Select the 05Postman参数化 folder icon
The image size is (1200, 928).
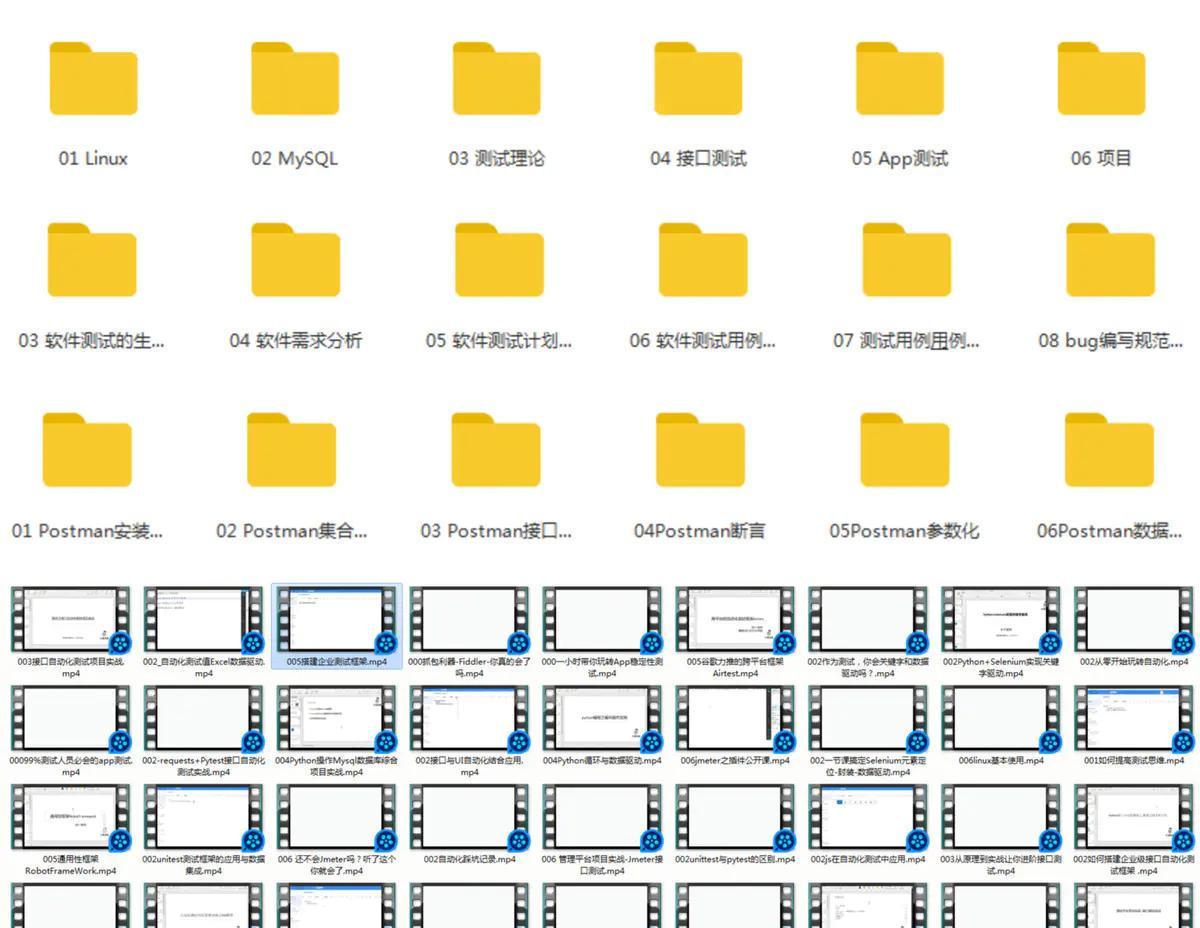coord(905,450)
